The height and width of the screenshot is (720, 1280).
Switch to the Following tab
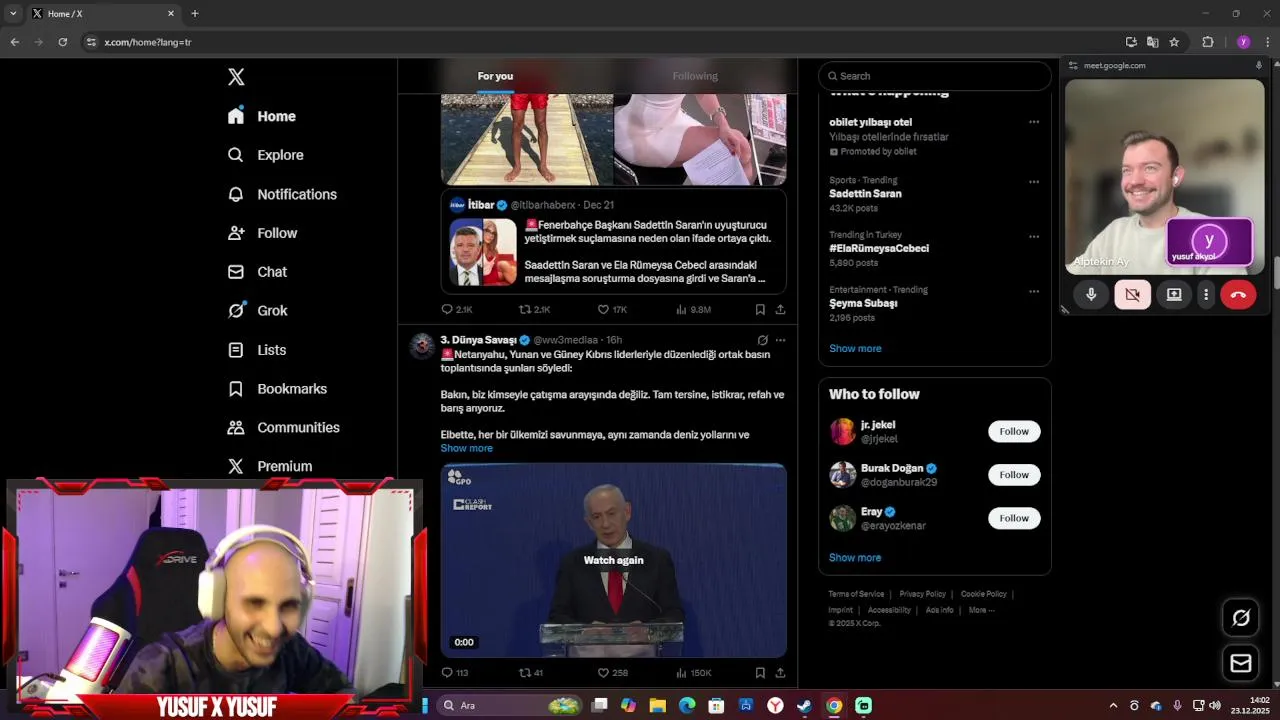coord(695,76)
